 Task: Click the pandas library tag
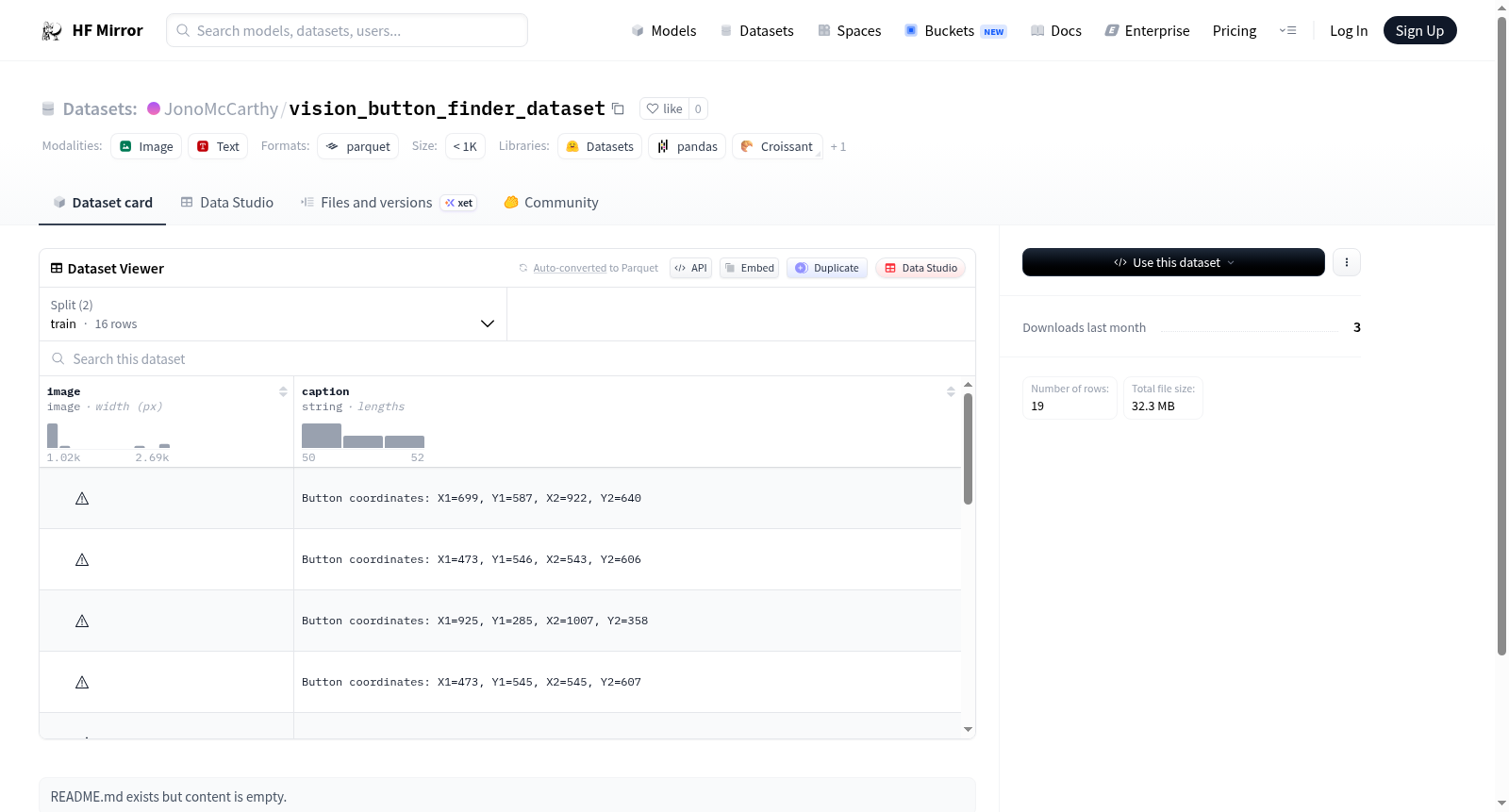click(687, 146)
